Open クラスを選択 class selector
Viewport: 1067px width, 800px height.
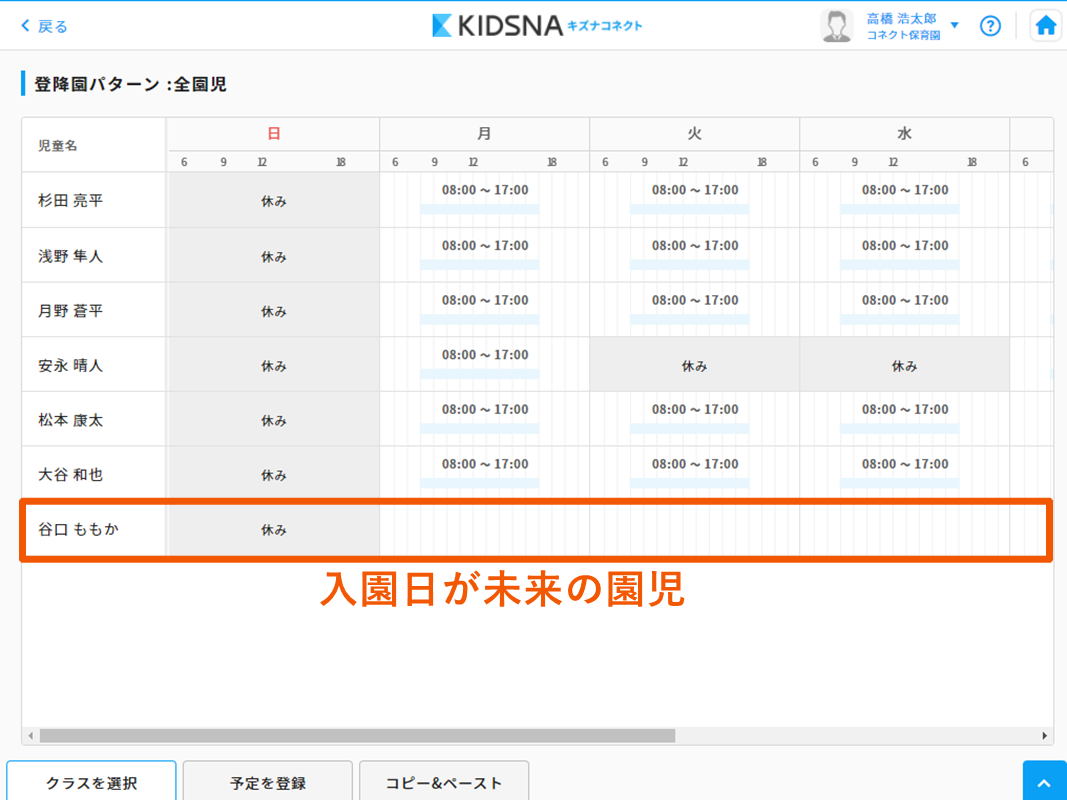point(91,782)
